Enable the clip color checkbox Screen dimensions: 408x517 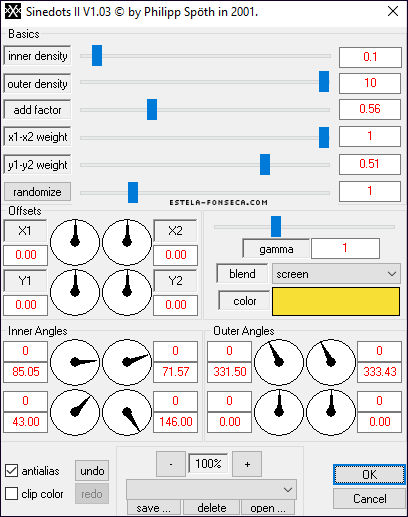12,493
